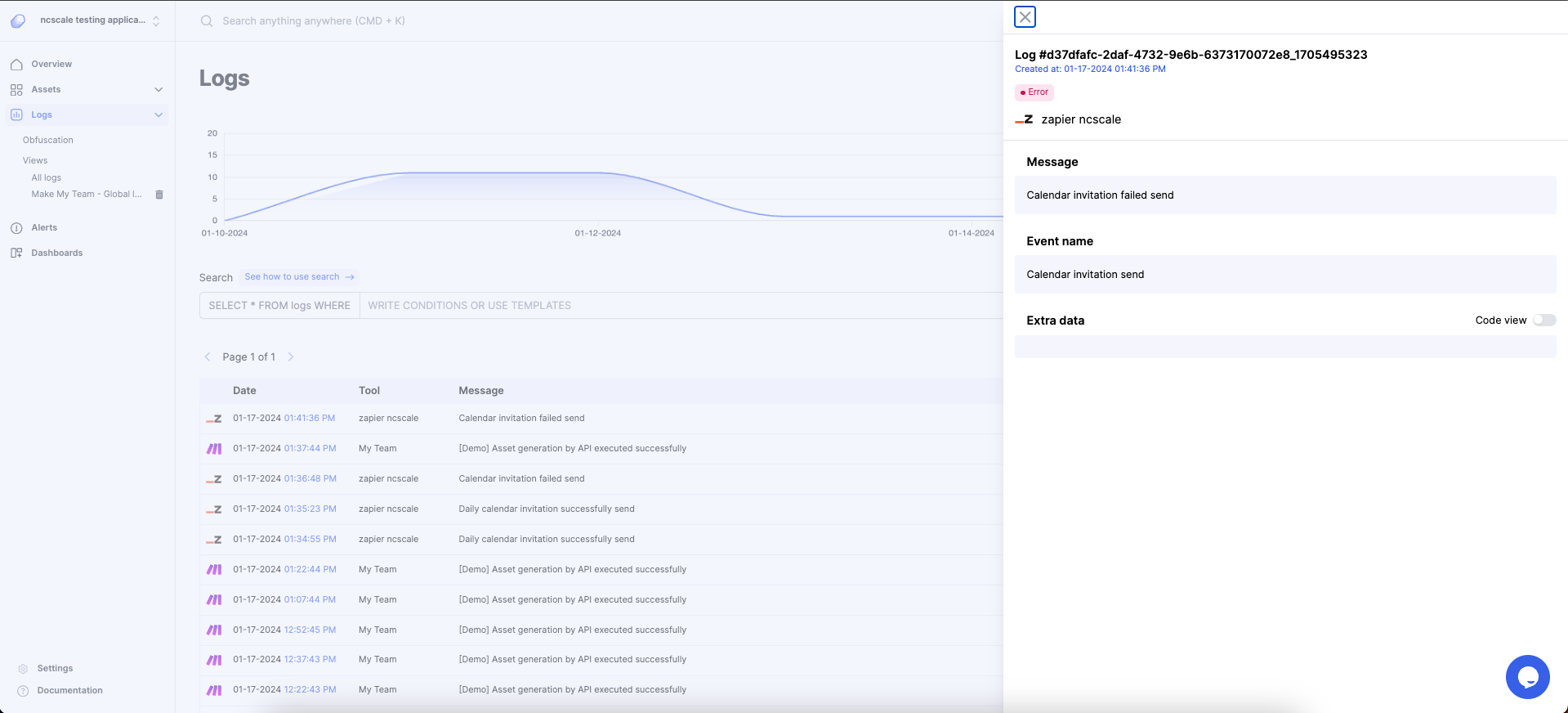1568x713 pixels.
Task: Open the 01:22:44 PM log row
Action: point(601,570)
